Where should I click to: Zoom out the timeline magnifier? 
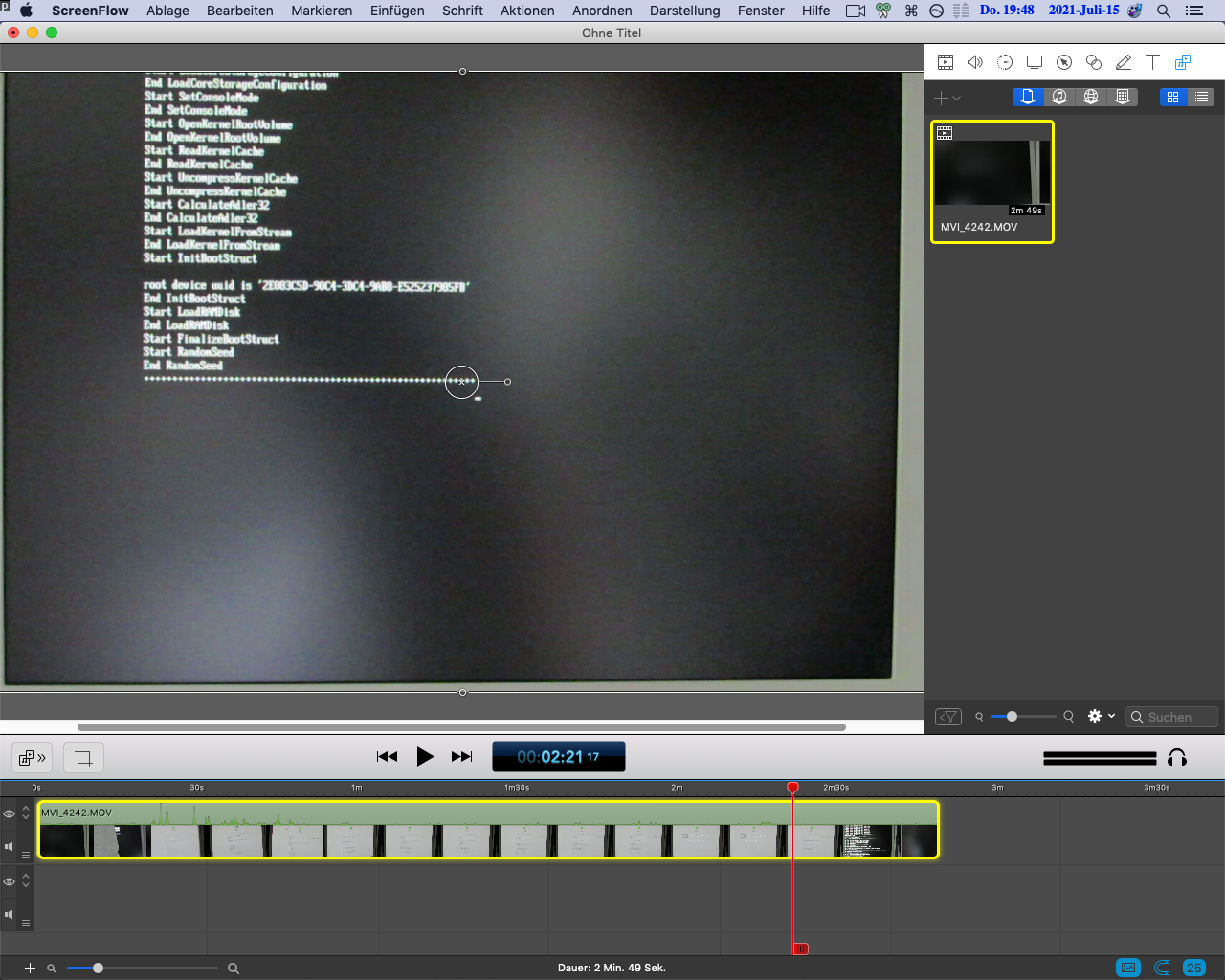point(52,969)
